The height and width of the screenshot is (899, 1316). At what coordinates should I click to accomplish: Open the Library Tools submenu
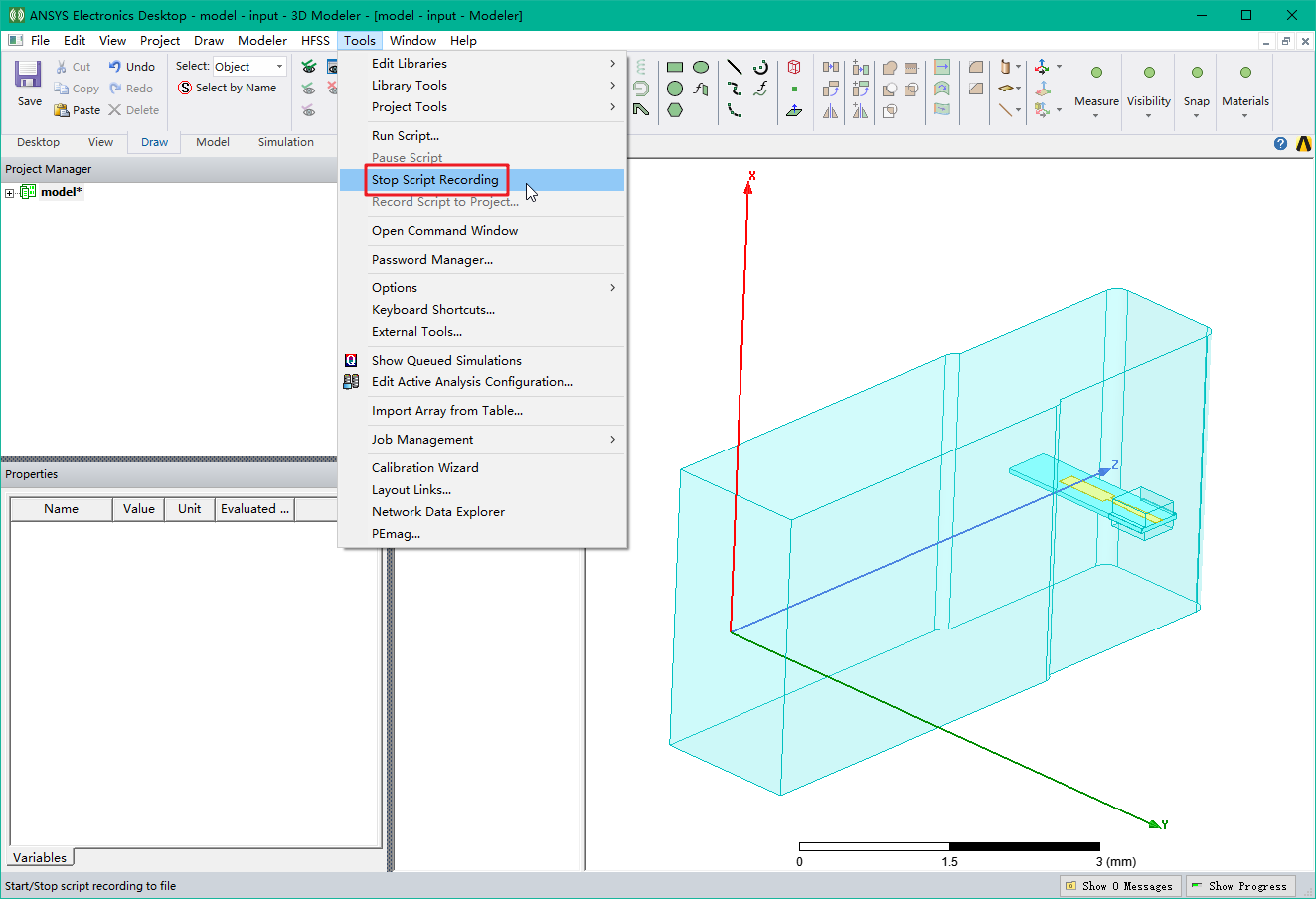(482, 86)
